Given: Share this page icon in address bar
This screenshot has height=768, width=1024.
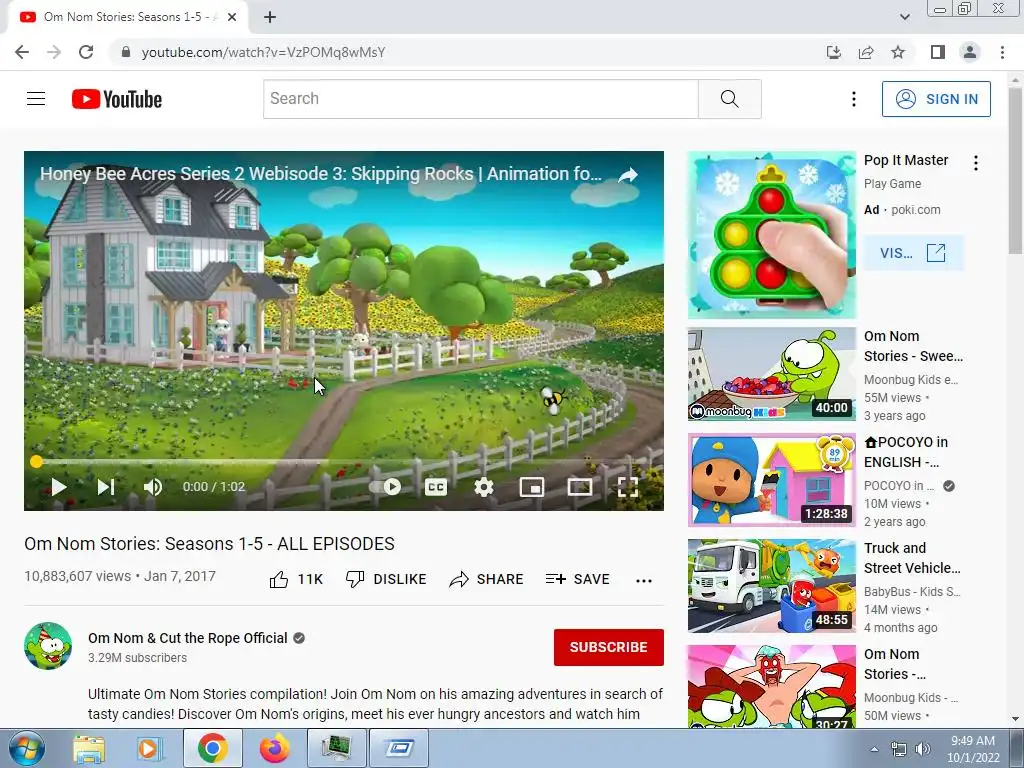Looking at the screenshot, I should (x=866, y=52).
